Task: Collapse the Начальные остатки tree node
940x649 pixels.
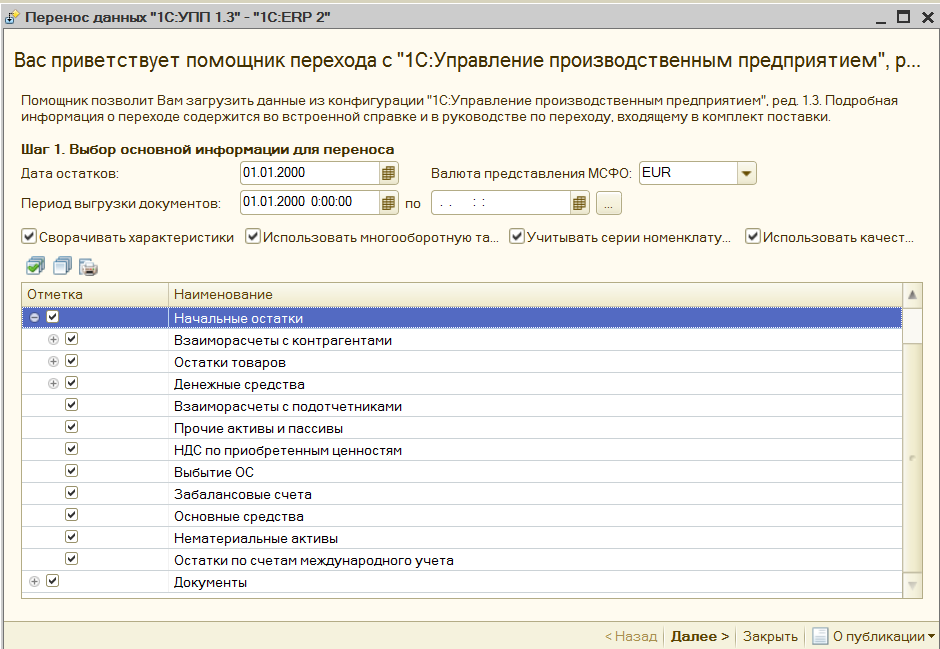Action: (x=34, y=317)
